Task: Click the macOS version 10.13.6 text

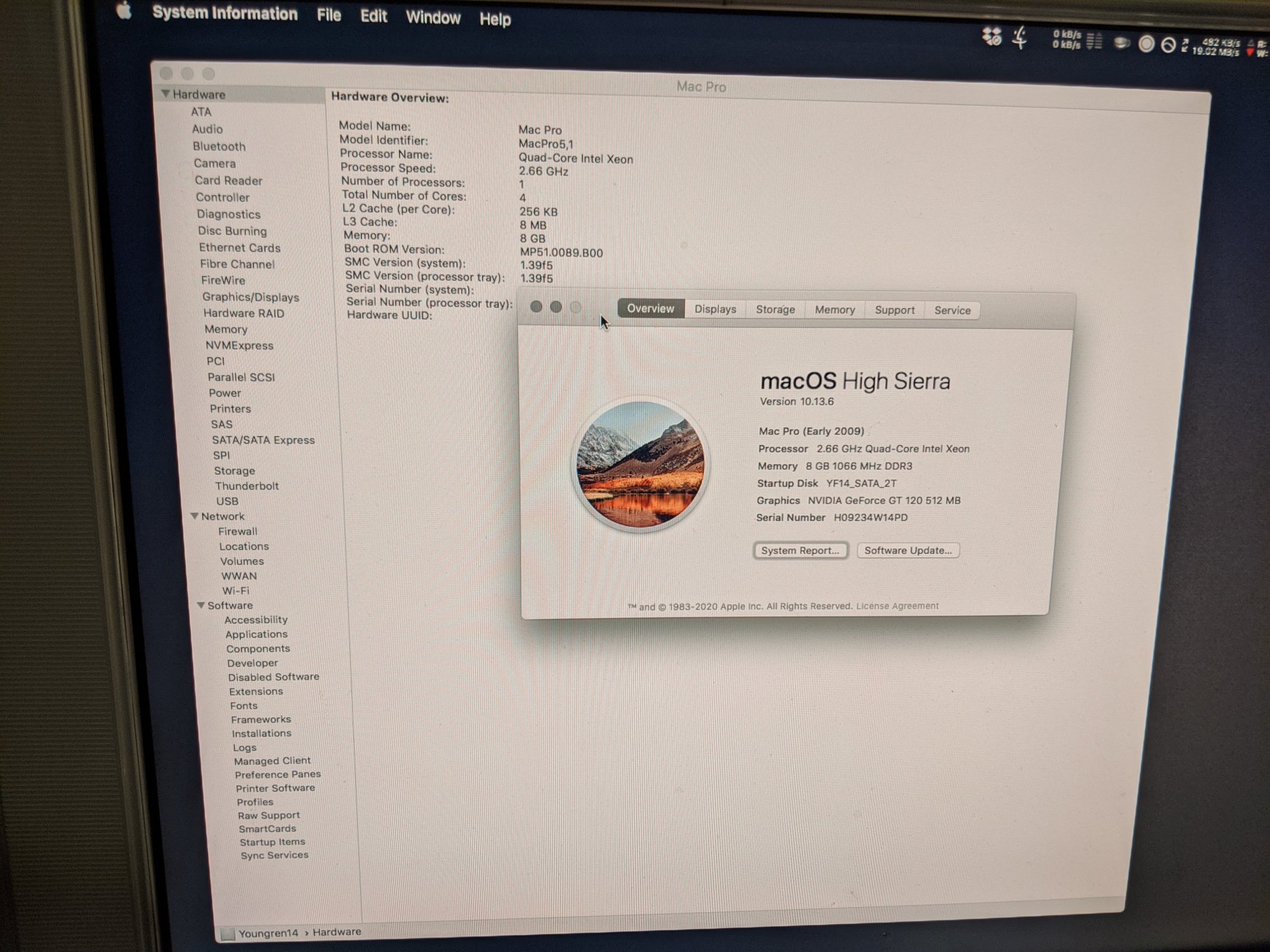Action: click(797, 401)
